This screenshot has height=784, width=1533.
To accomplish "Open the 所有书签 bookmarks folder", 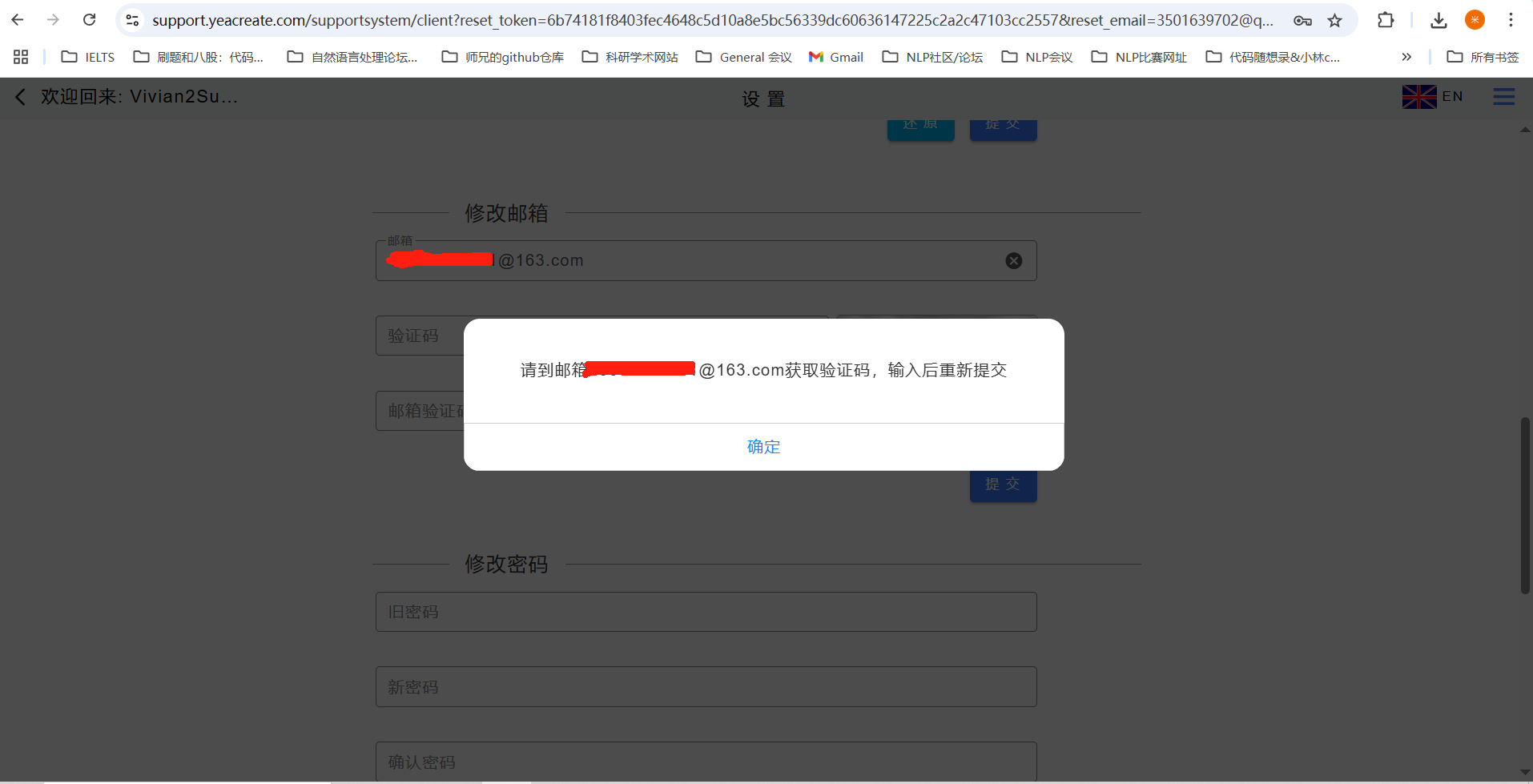I will (1483, 57).
